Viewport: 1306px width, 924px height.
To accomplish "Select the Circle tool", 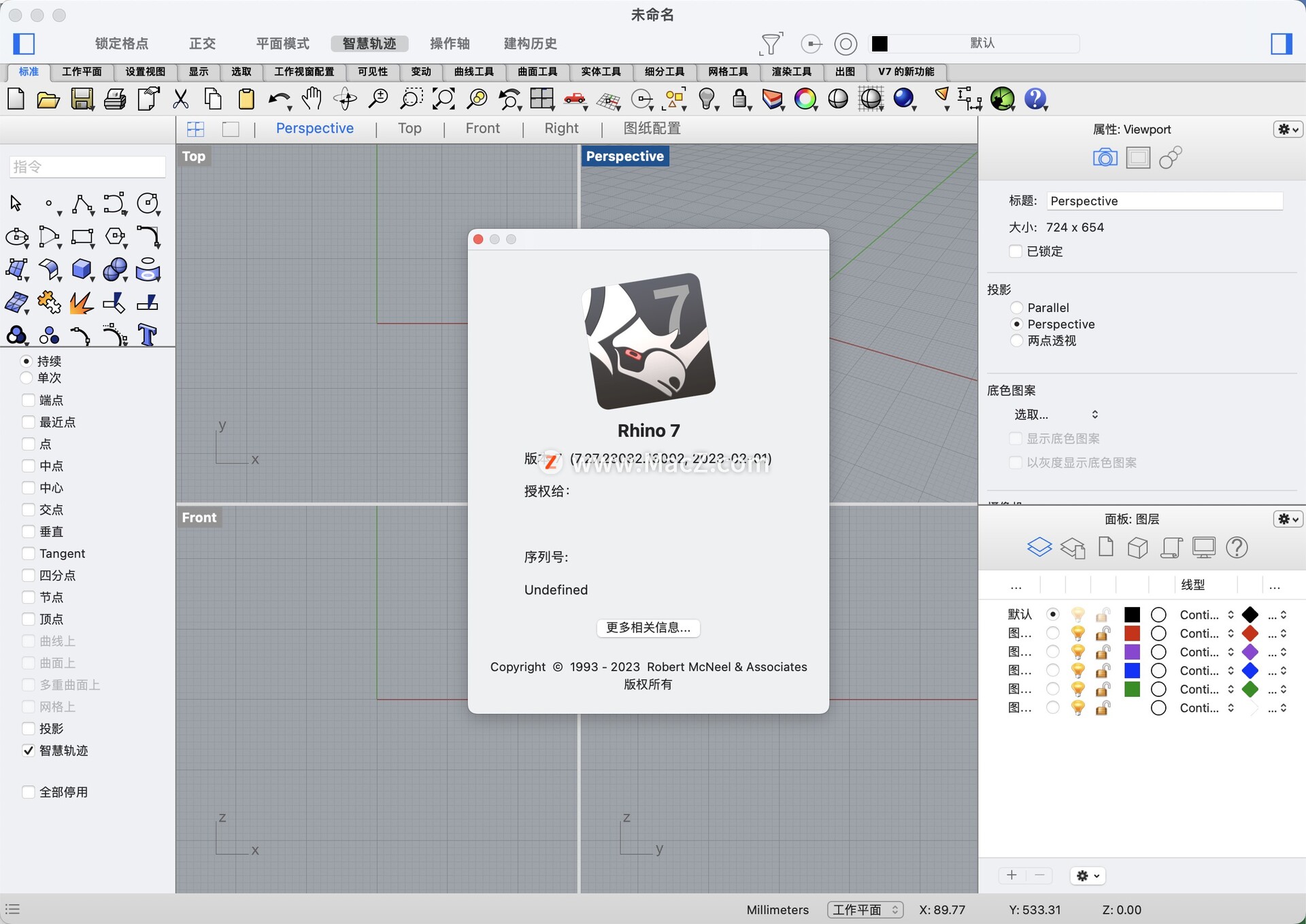I will tap(148, 203).
